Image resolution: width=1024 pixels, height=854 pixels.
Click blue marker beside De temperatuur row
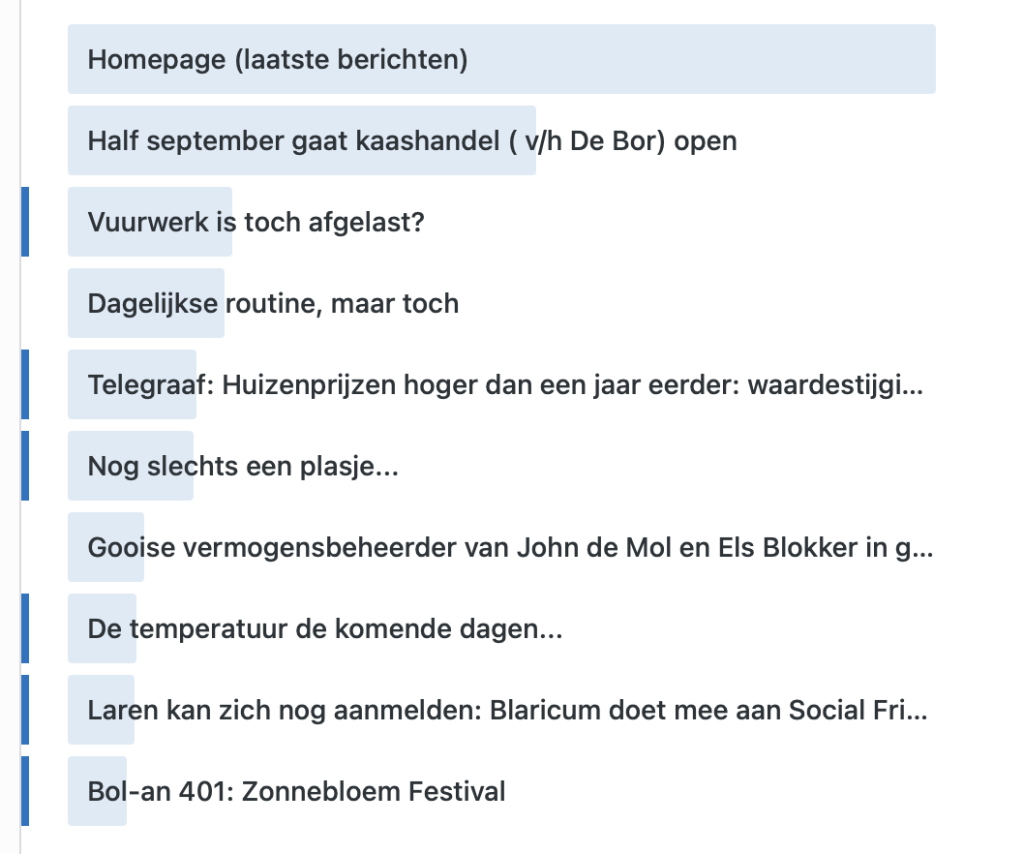click(25, 628)
